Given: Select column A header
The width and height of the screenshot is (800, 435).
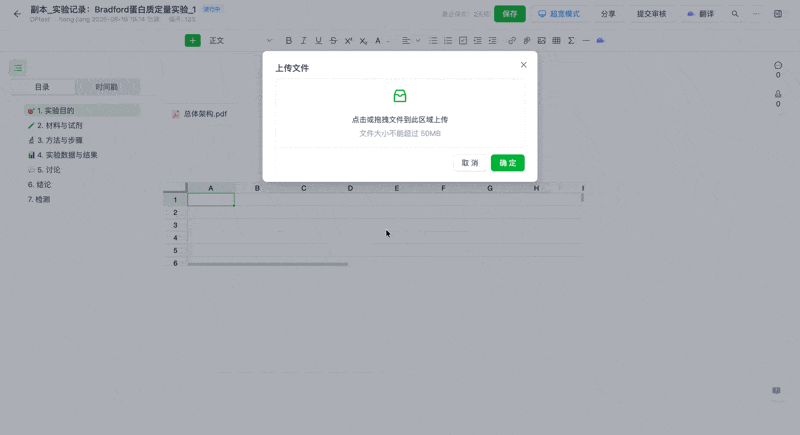Looking at the screenshot, I should (x=211, y=188).
